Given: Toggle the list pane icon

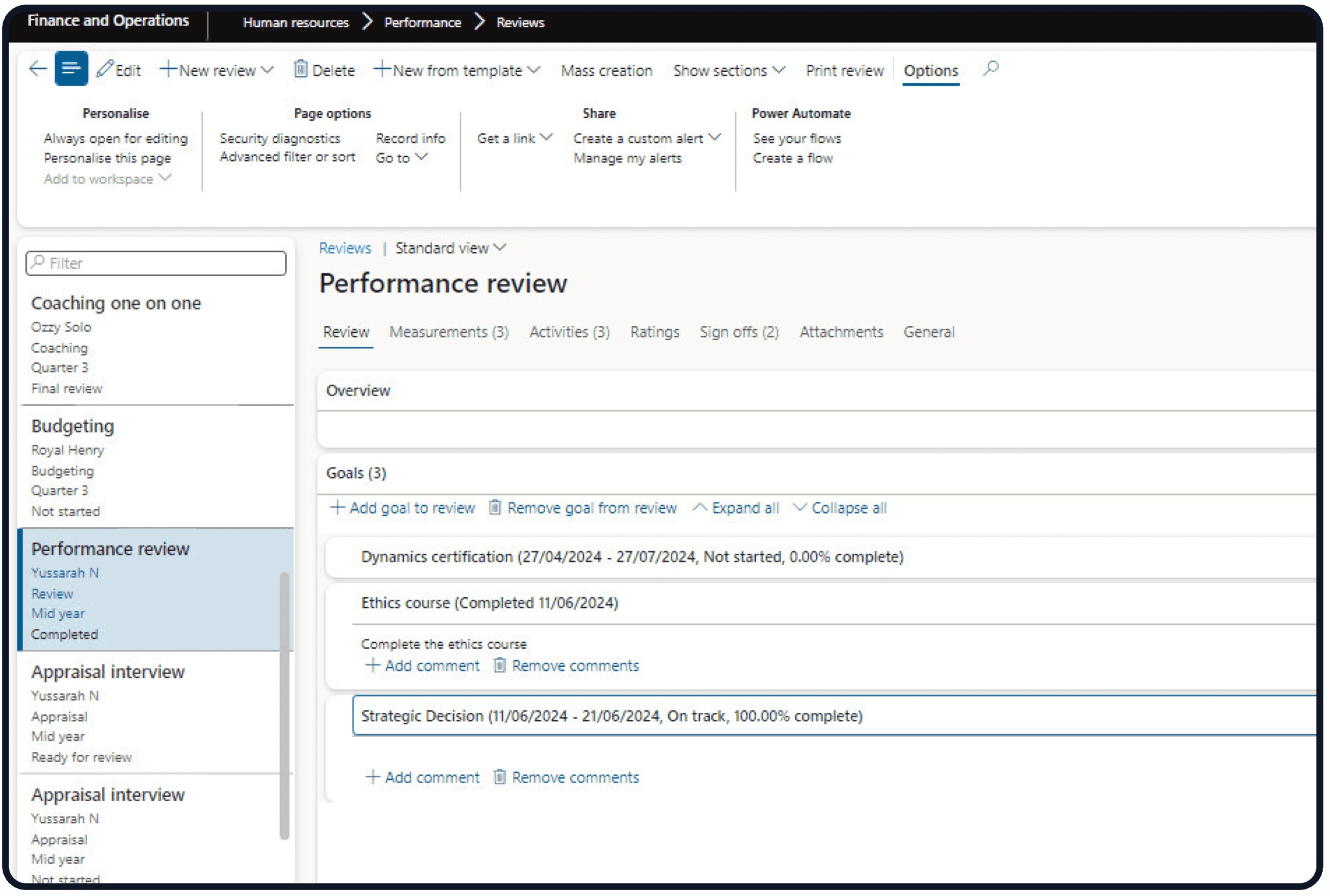Looking at the screenshot, I should (x=71, y=69).
